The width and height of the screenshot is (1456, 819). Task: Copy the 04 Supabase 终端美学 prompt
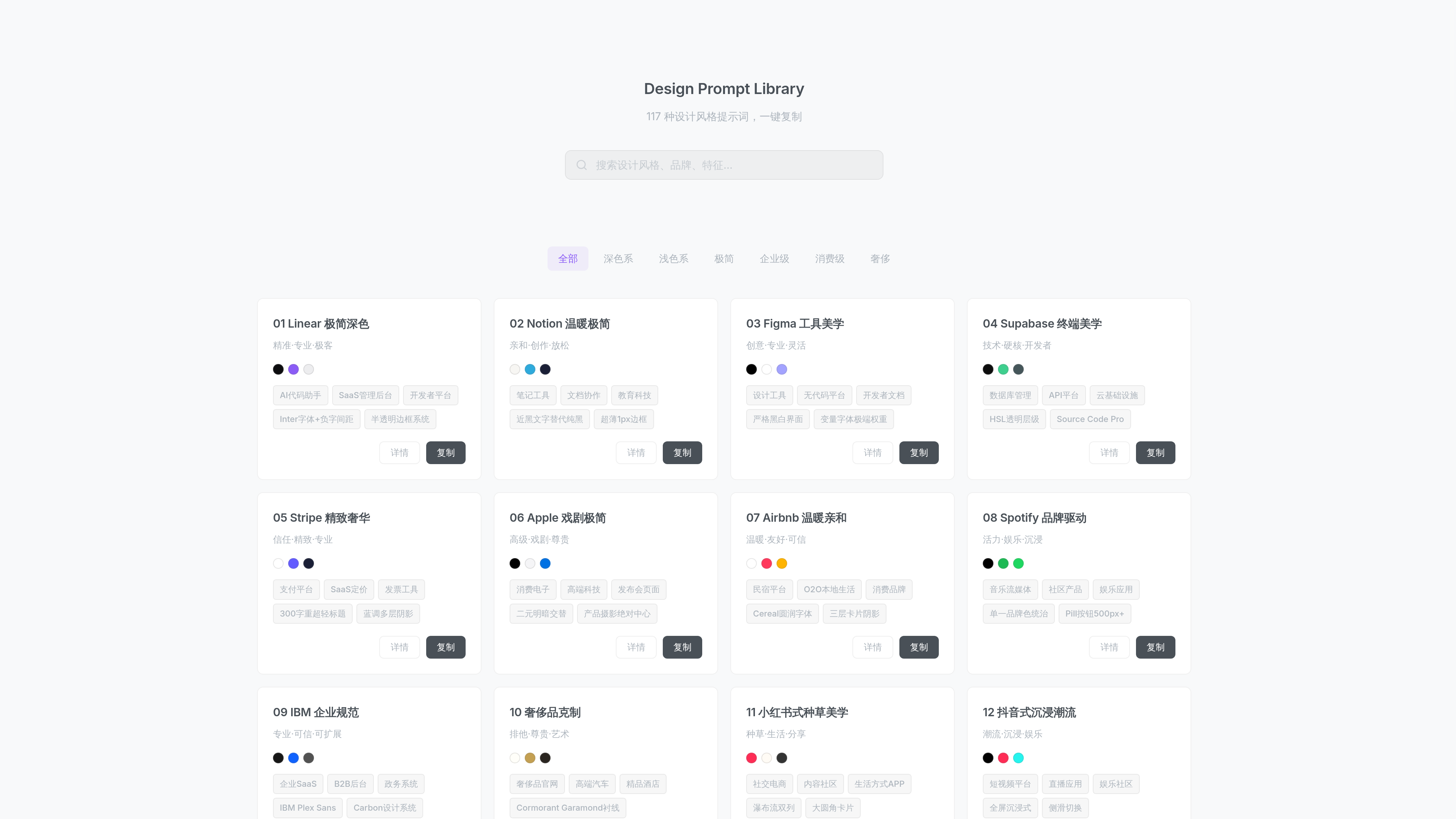1155,453
